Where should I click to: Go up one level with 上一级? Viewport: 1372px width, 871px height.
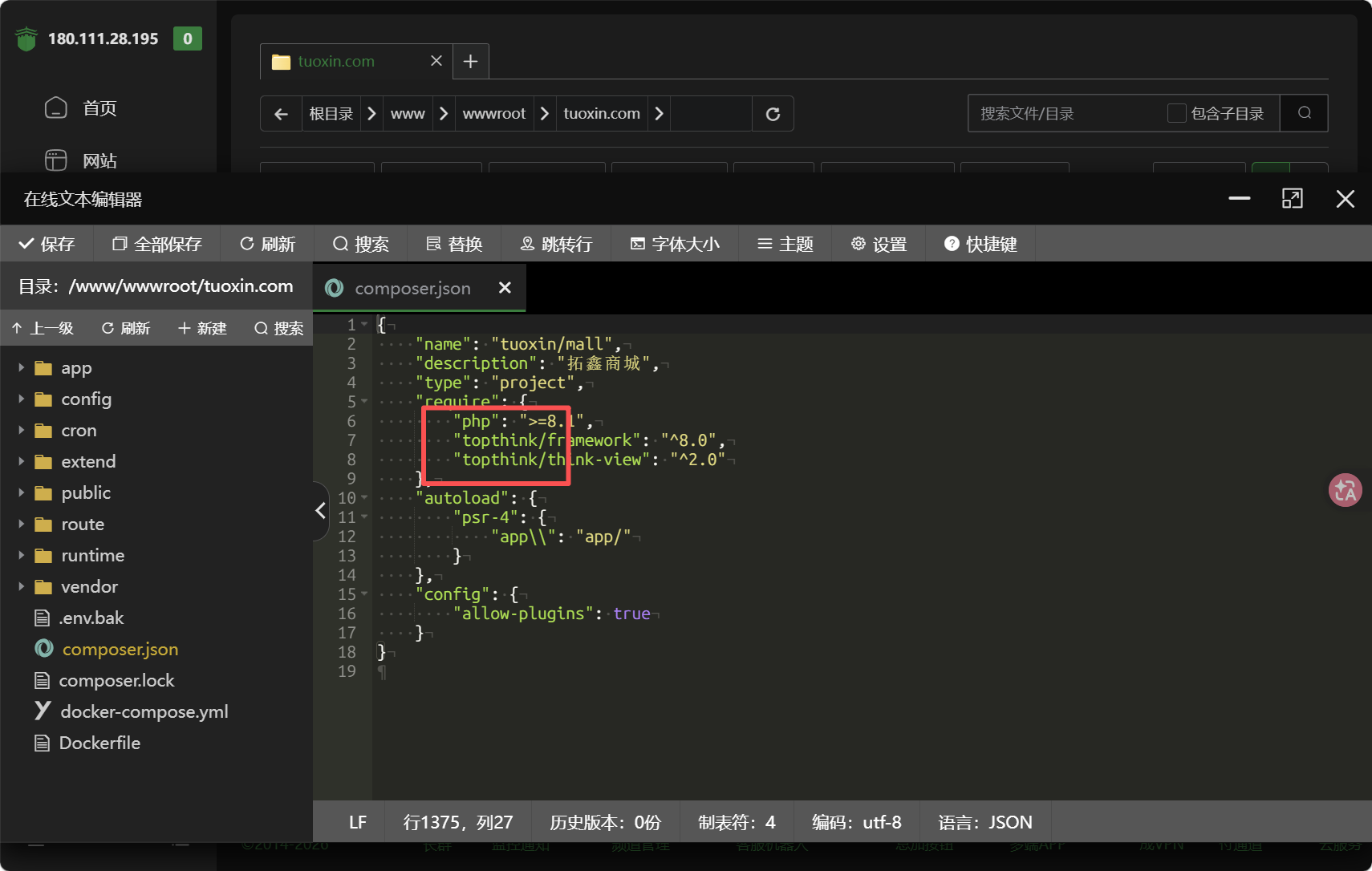click(43, 328)
